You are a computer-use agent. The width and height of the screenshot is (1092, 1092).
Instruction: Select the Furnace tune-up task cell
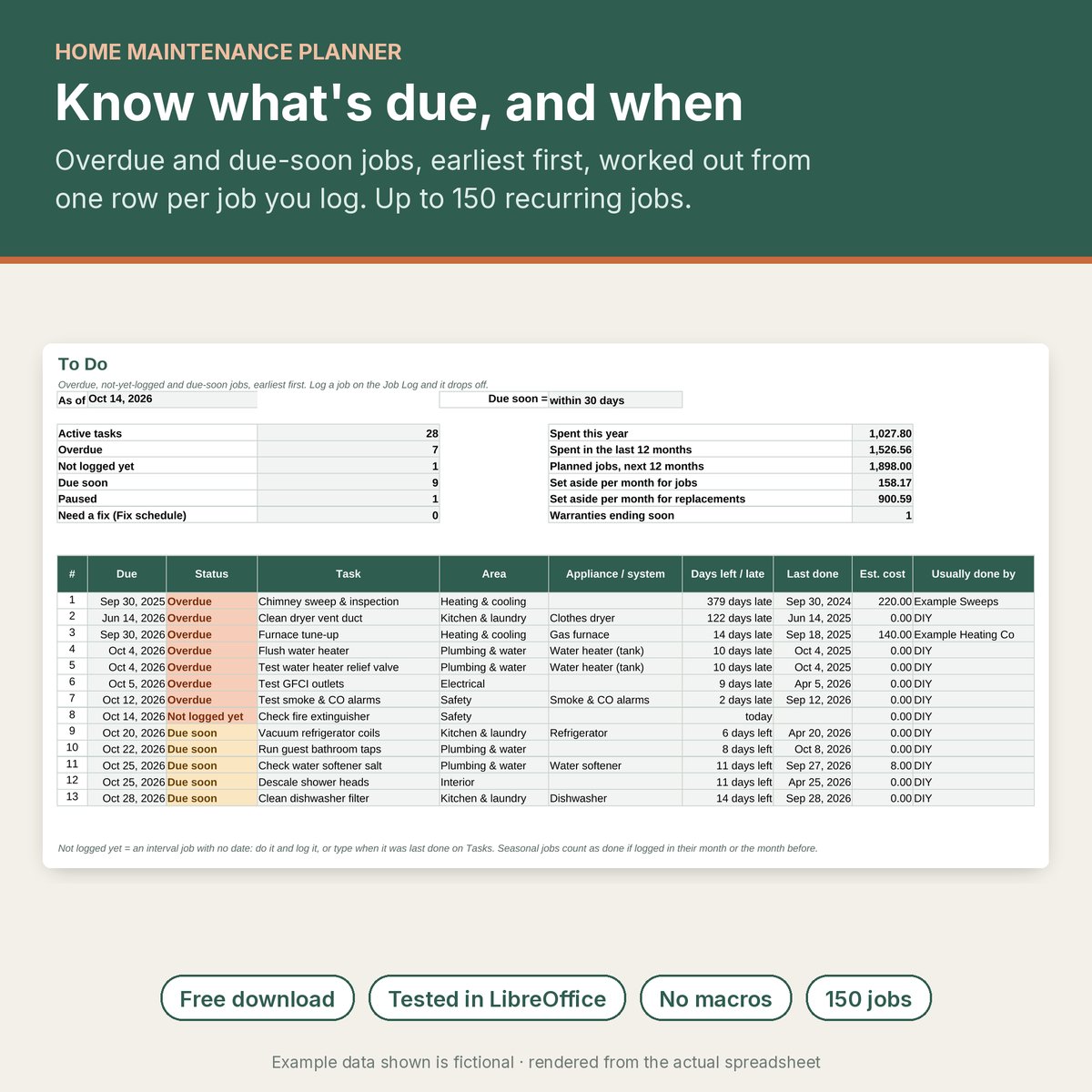tap(349, 634)
